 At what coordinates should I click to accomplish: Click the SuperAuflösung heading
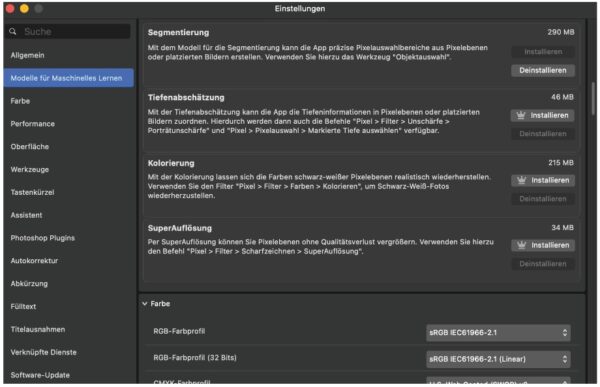coord(180,228)
